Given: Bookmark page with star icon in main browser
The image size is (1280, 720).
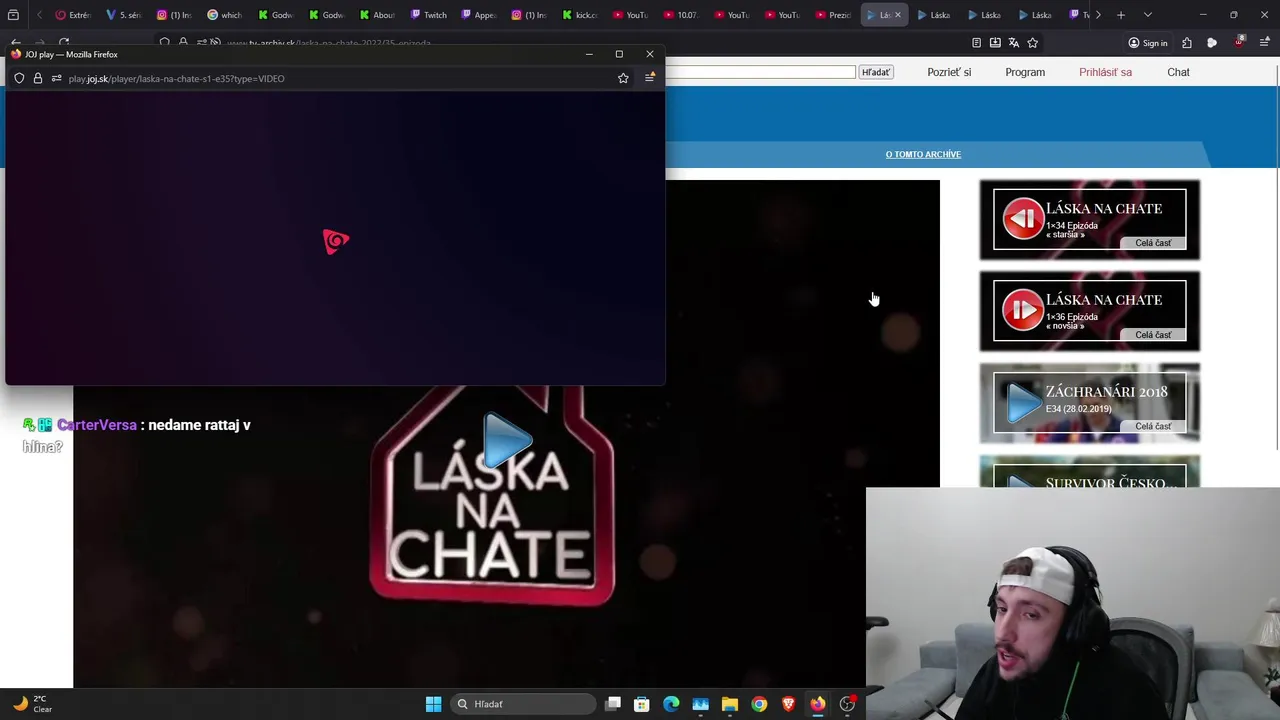Looking at the screenshot, I should click(1033, 43).
